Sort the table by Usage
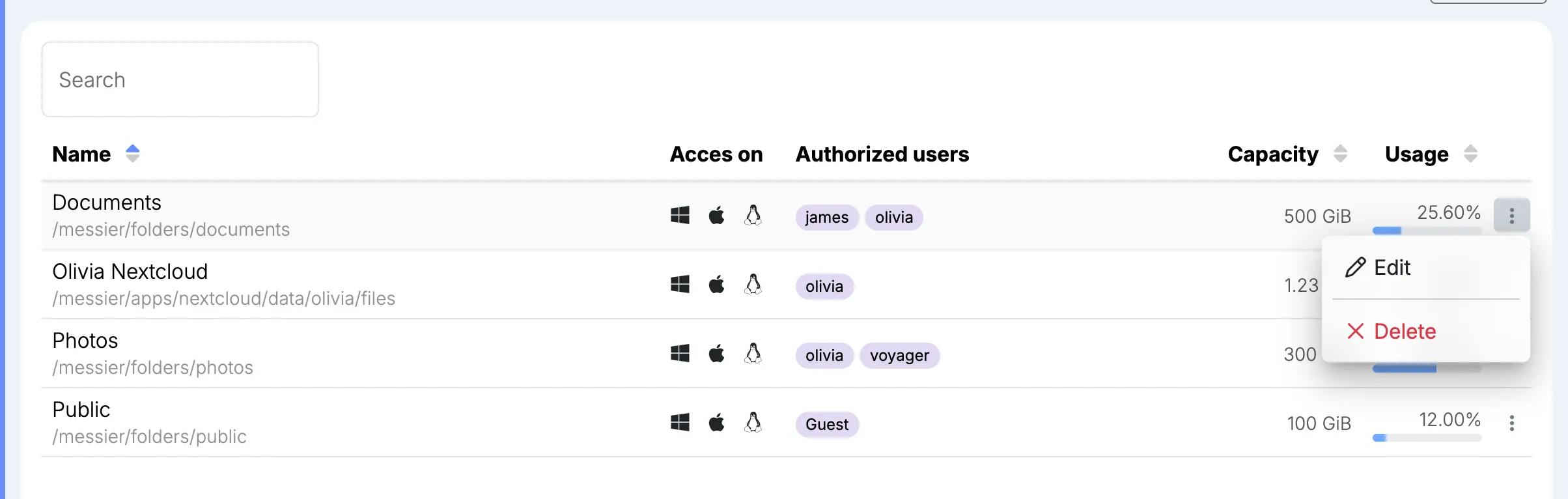Screen dimensions: 1568x499 coord(1470,154)
